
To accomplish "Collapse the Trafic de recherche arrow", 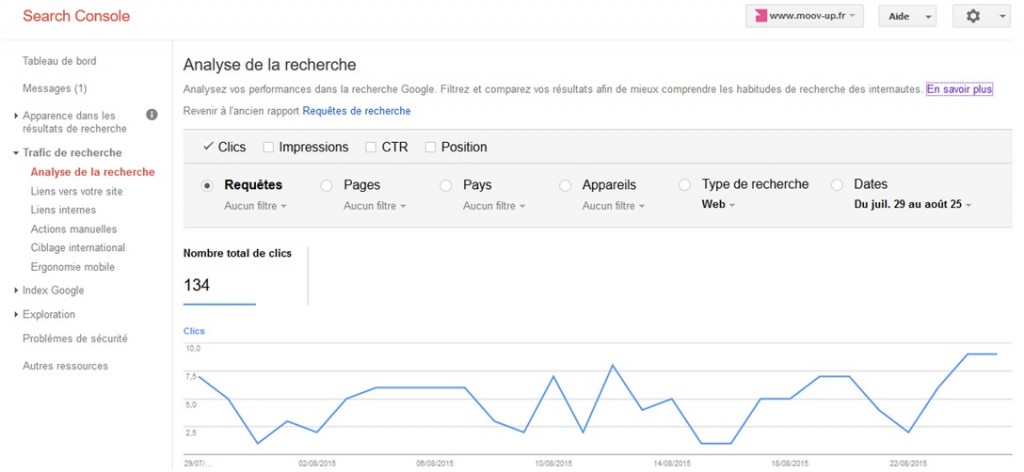I will 16,153.
